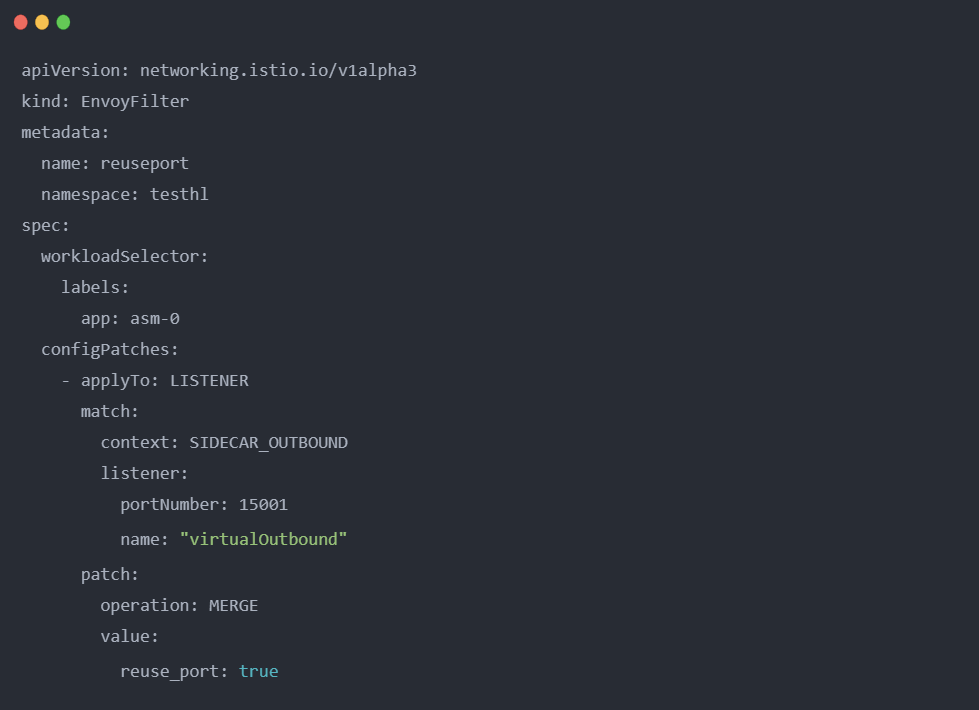Viewport: 979px width, 710px height.
Task: Click the EnvoyFilter kind value
Action: (x=135, y=102)
